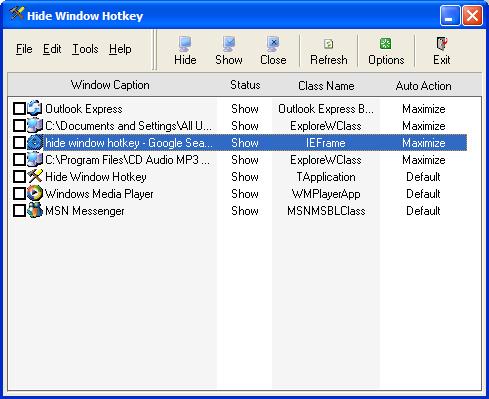Click Default in the MSN Messenger row
The image size is (489, 399).
[x=423, y=211]
